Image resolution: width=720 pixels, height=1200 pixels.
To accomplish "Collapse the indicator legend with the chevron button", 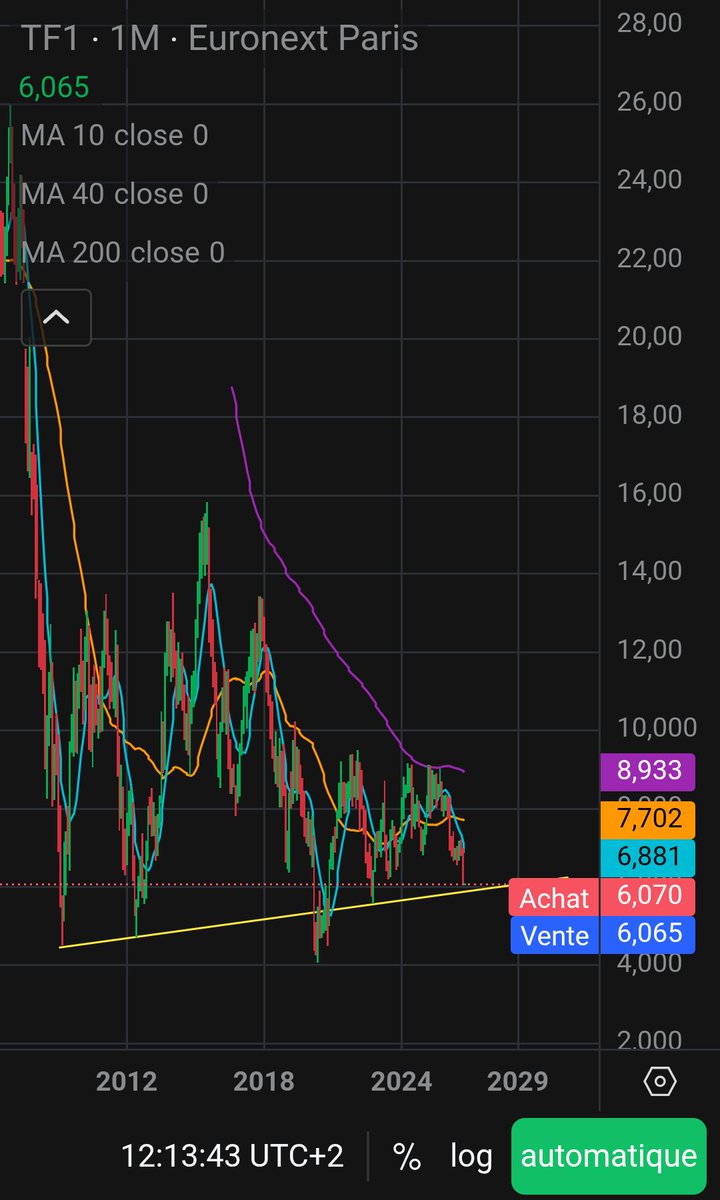I will pos(56,318).
